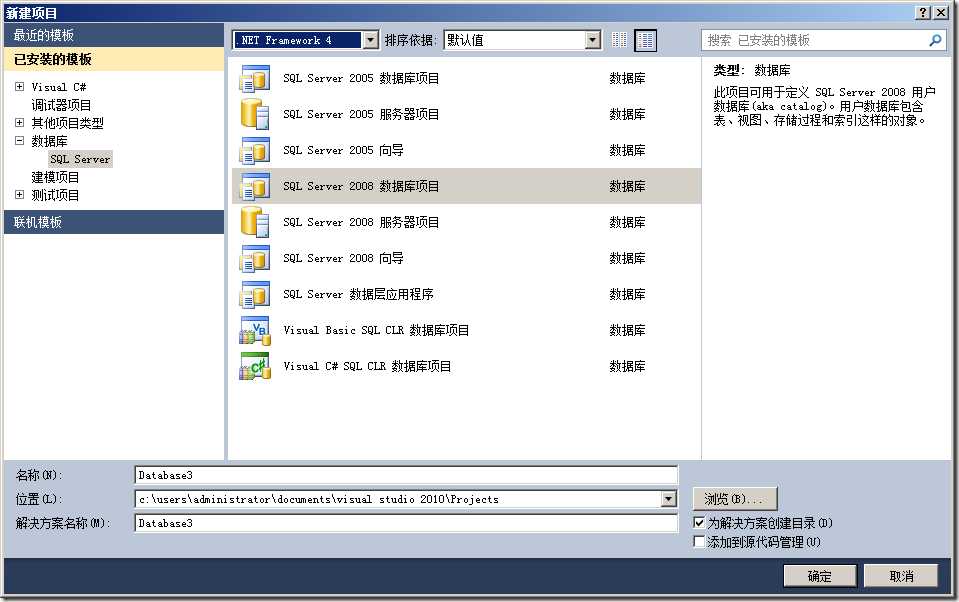Collapse the 数据库 tree node
The width and height of the screenshot is (959, 602).
coord(20,141)
